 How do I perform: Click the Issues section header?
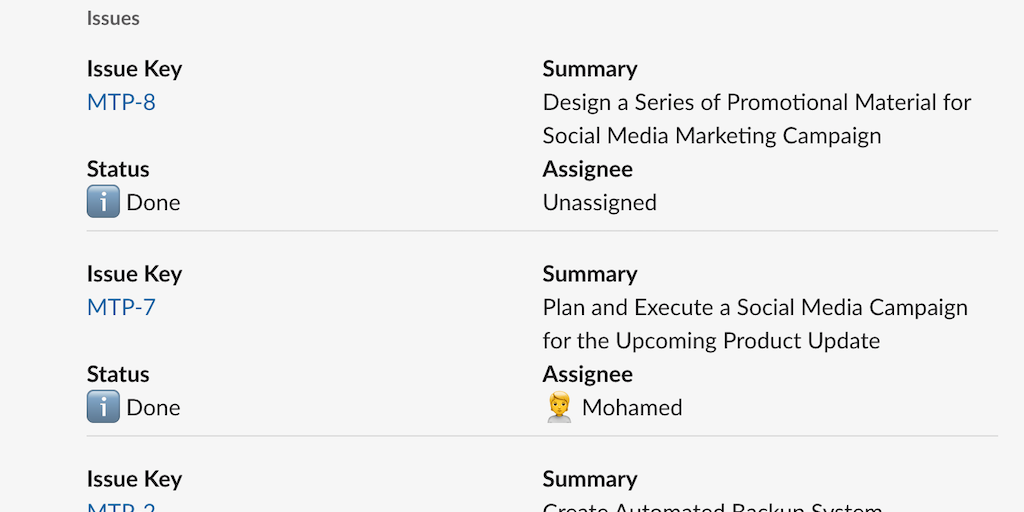[x=113, y=18]
